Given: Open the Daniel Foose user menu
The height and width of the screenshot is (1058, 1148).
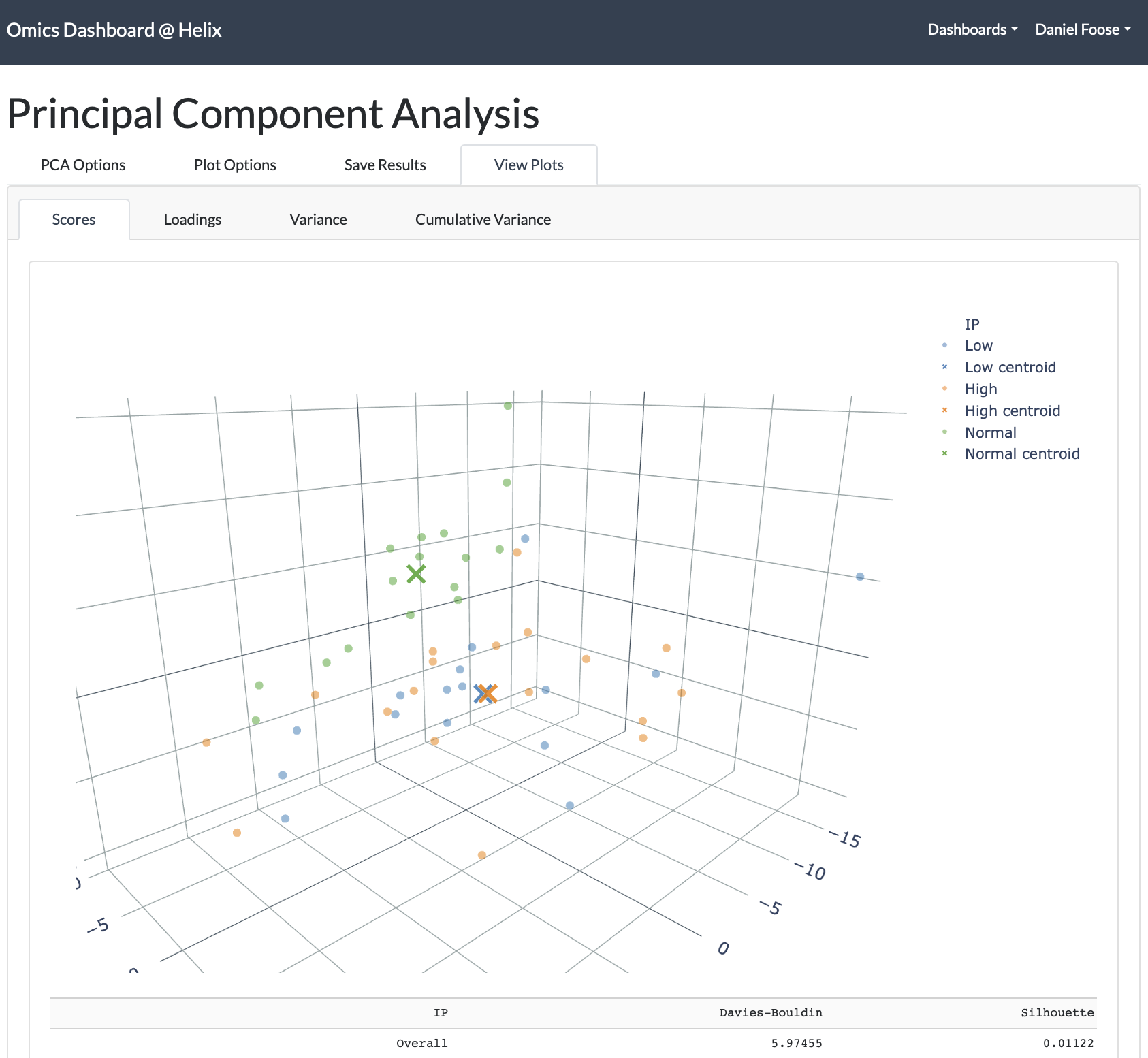Looking at the screenshot, I should [1083, 29].
